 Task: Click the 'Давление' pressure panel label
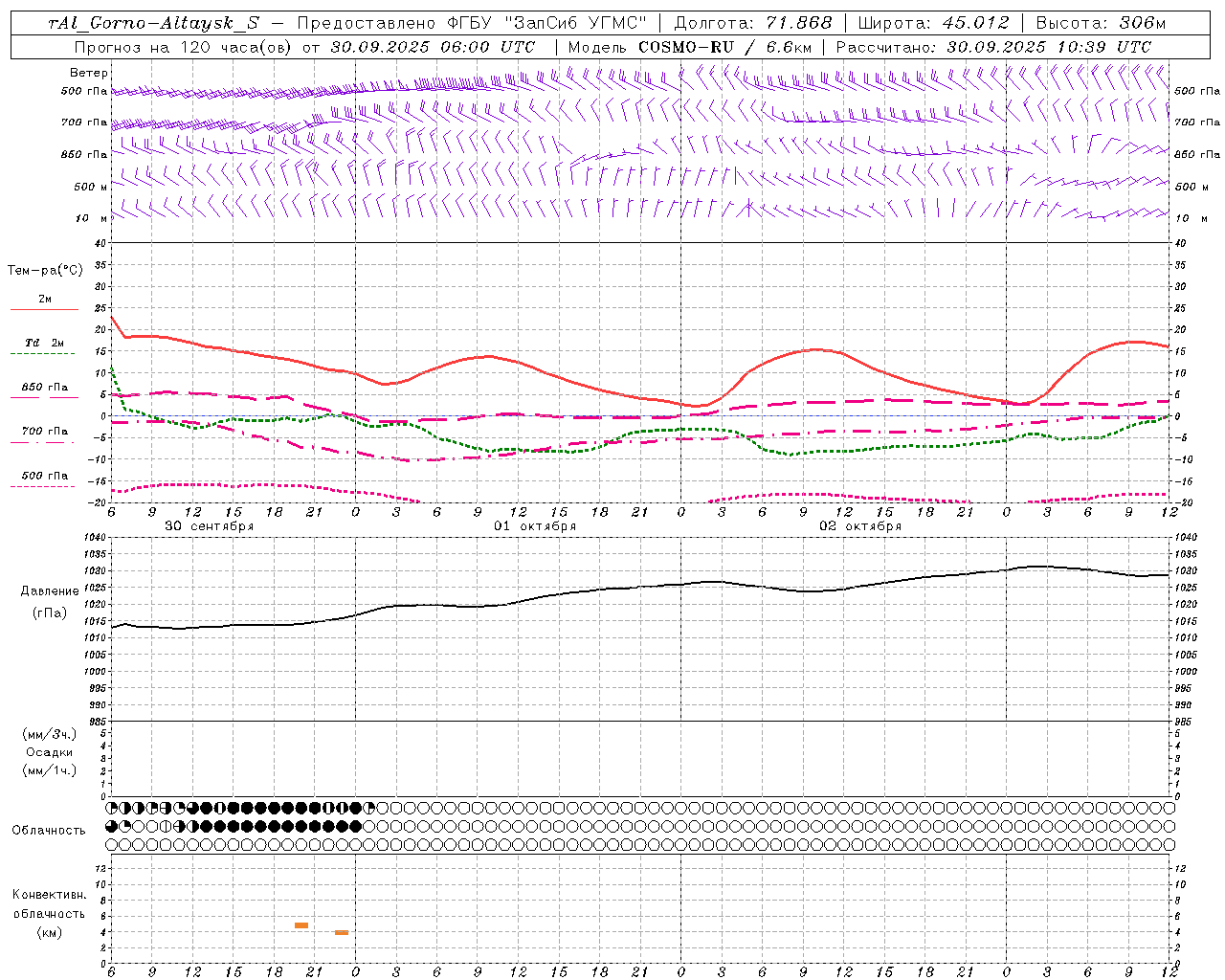click(x=50, y=591)
